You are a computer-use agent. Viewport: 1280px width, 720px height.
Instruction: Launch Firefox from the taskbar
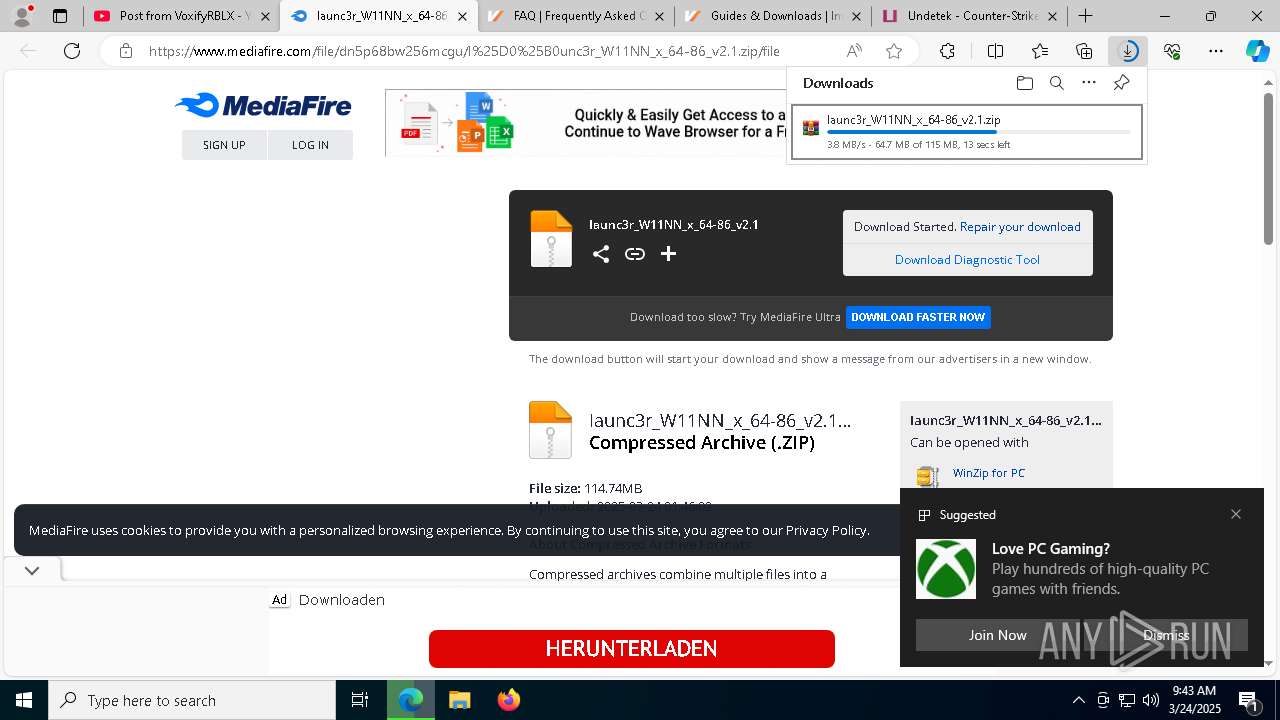[x=508, y=700]
